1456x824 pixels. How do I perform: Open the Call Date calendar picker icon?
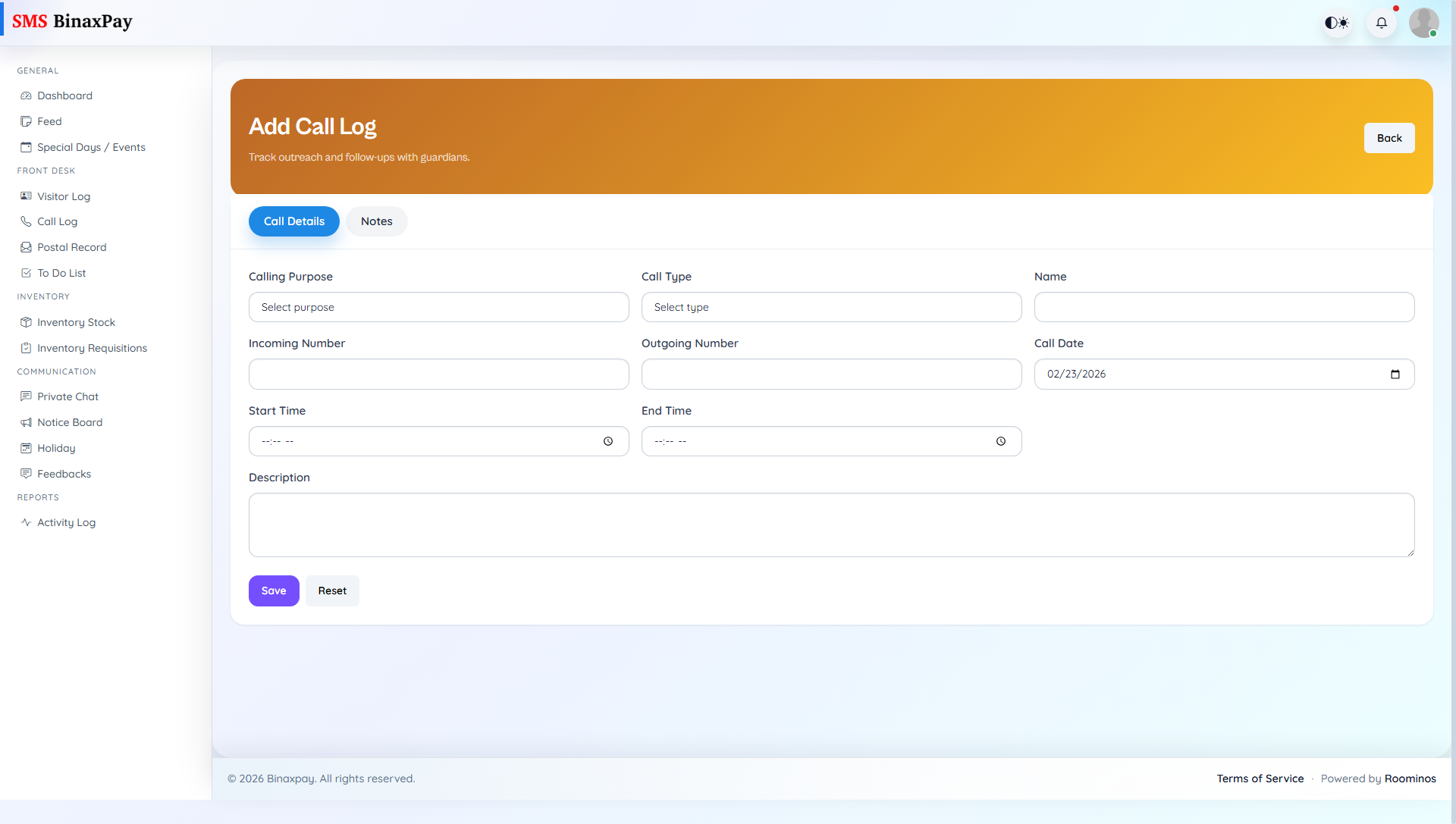coord(1395,374)
